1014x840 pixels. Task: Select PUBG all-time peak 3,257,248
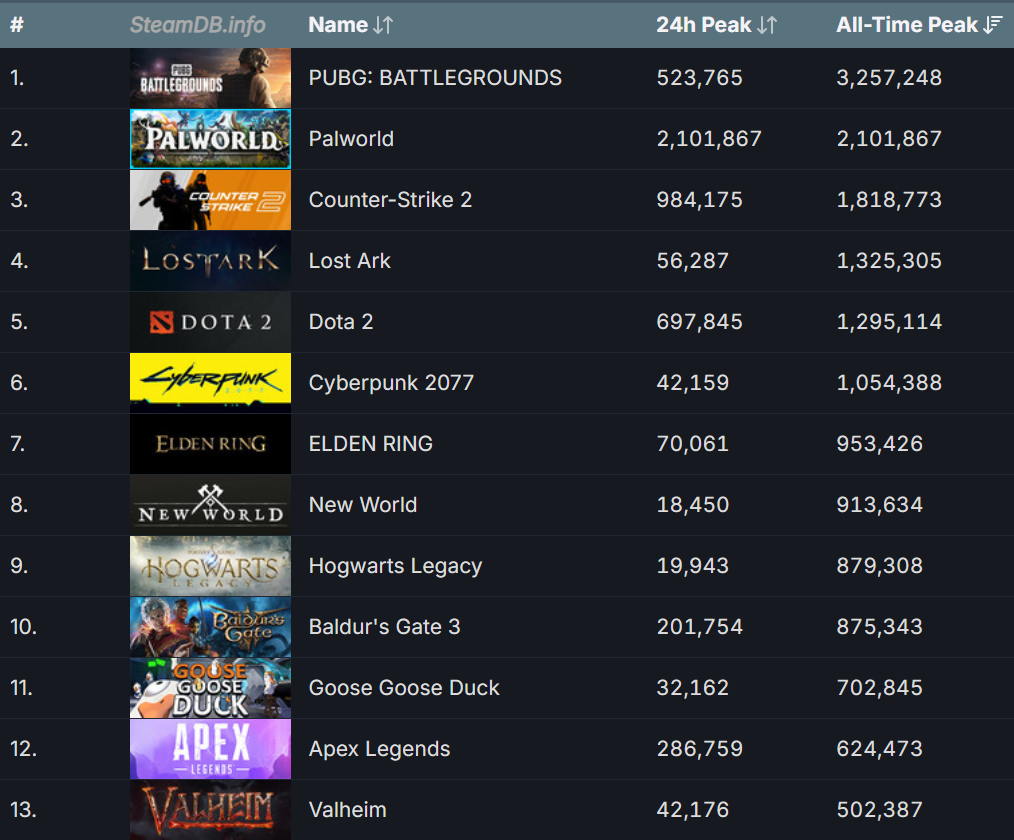(889, 78)
